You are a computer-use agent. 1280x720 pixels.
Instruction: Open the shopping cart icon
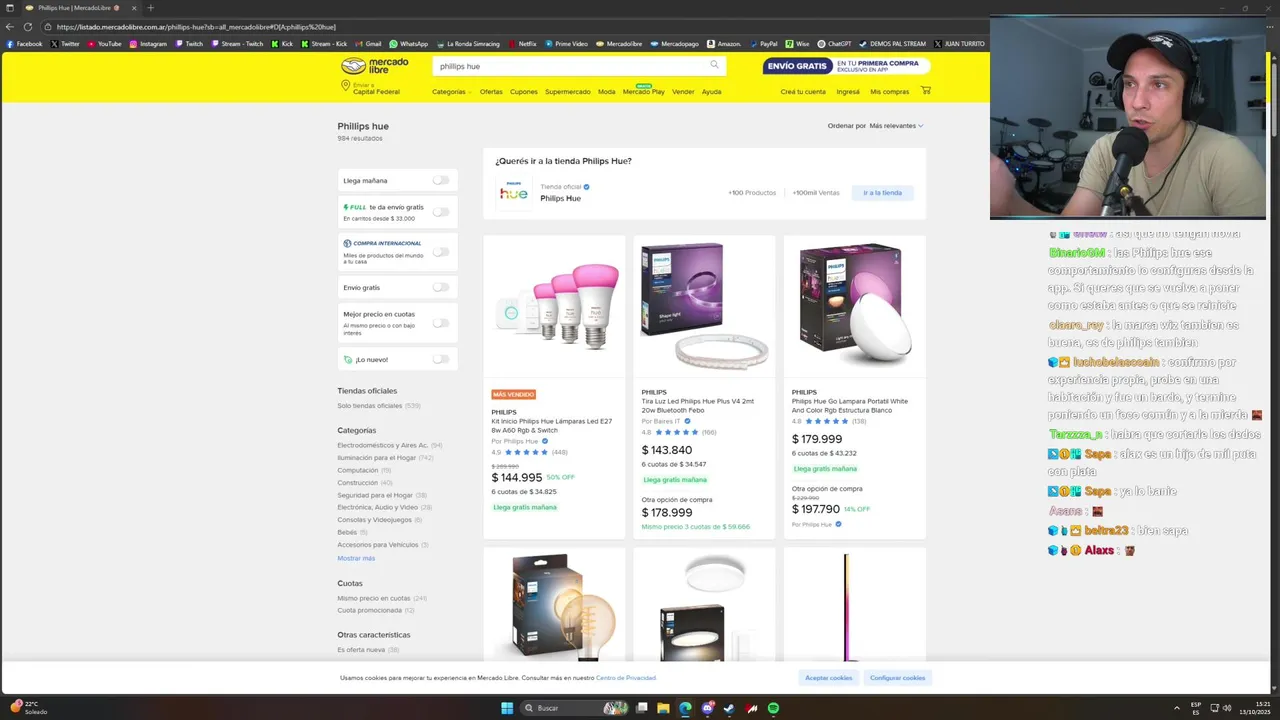tap(925, 91)
